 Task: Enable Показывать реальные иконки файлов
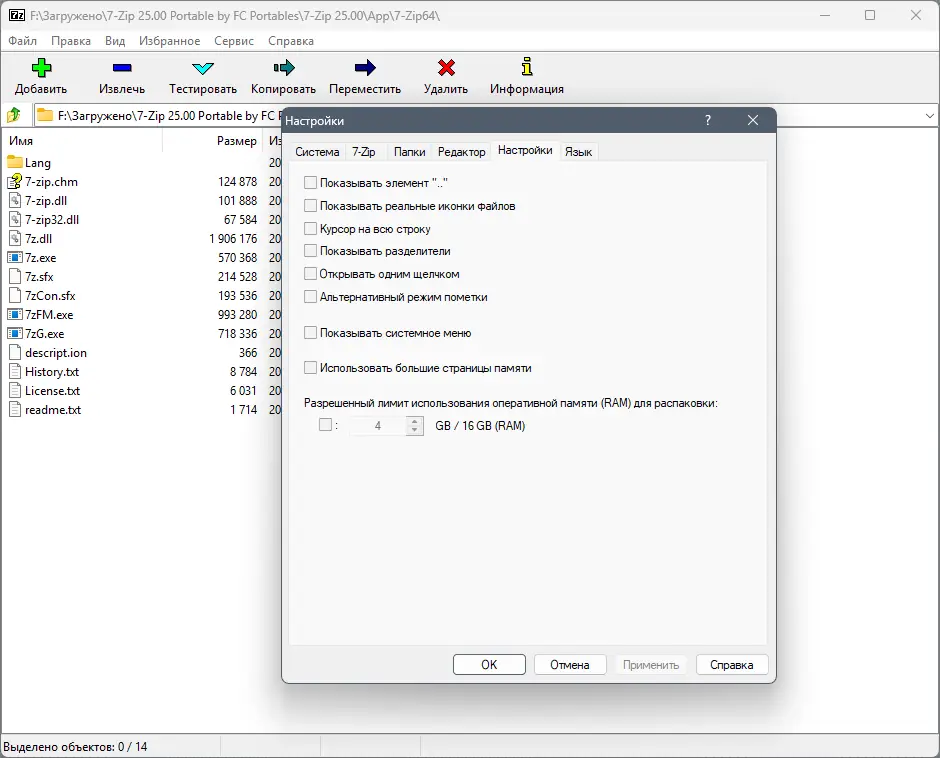pyautogui.click(x=311, y=206)
